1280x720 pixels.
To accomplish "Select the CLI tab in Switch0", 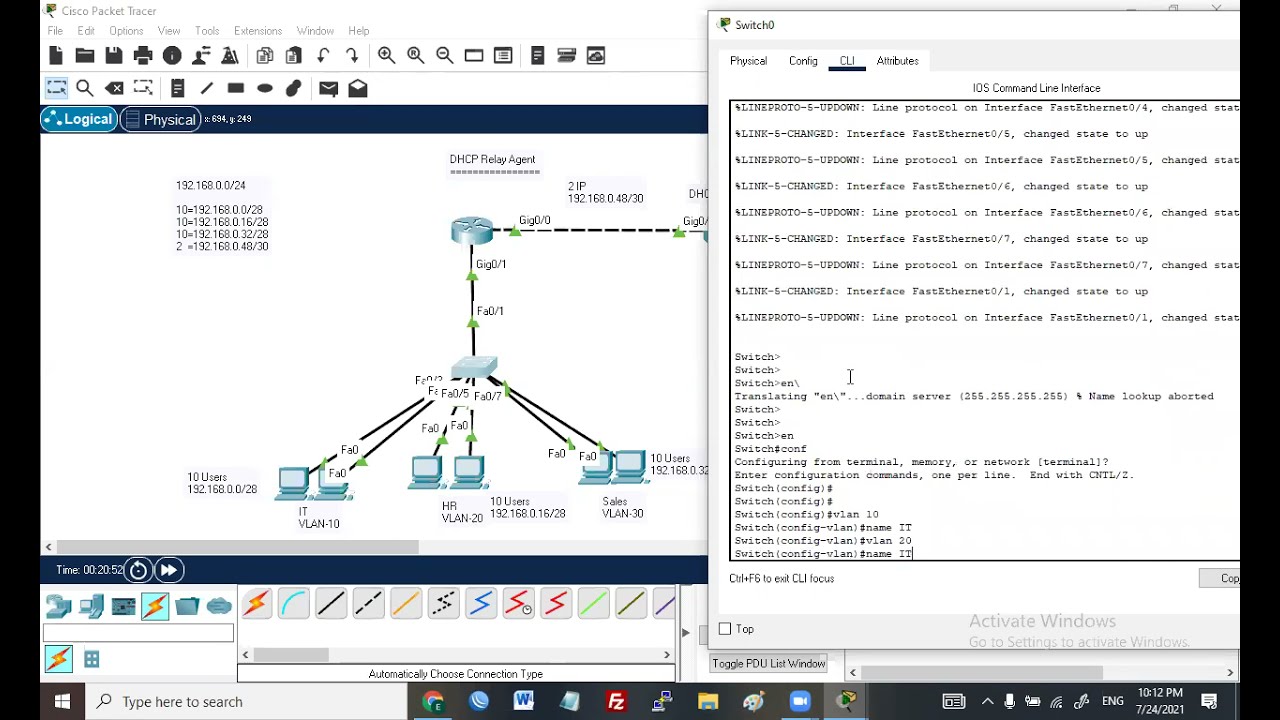I will 847,61.
